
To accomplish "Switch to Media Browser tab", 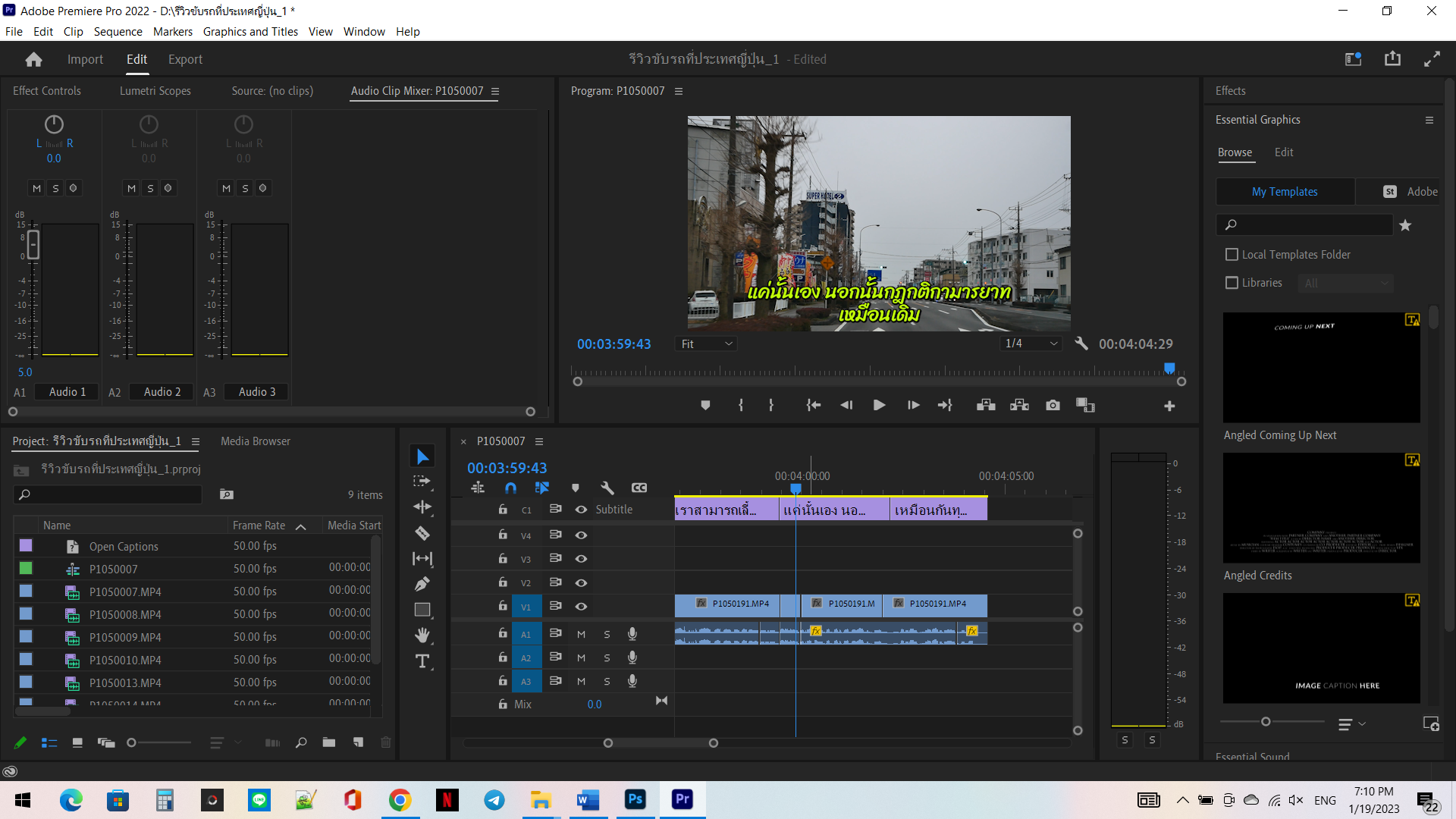I will point(256,441).
